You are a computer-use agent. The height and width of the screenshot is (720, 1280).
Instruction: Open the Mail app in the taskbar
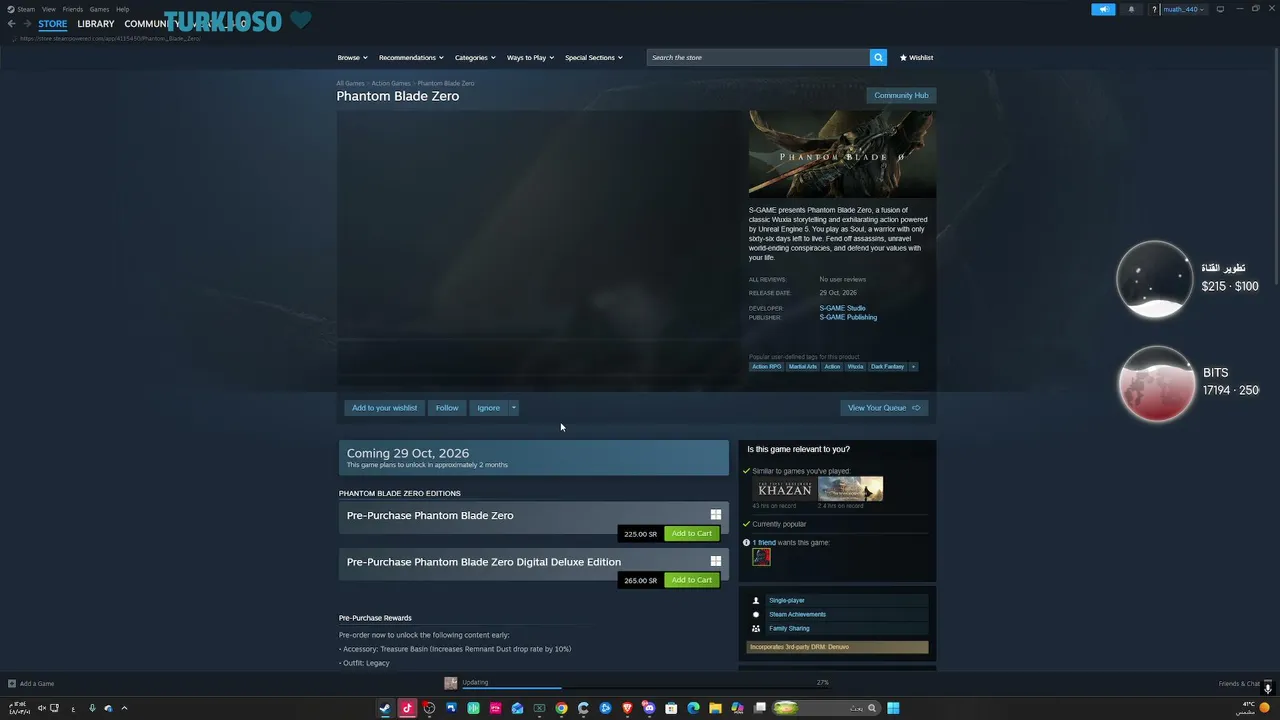coord(517,708)
